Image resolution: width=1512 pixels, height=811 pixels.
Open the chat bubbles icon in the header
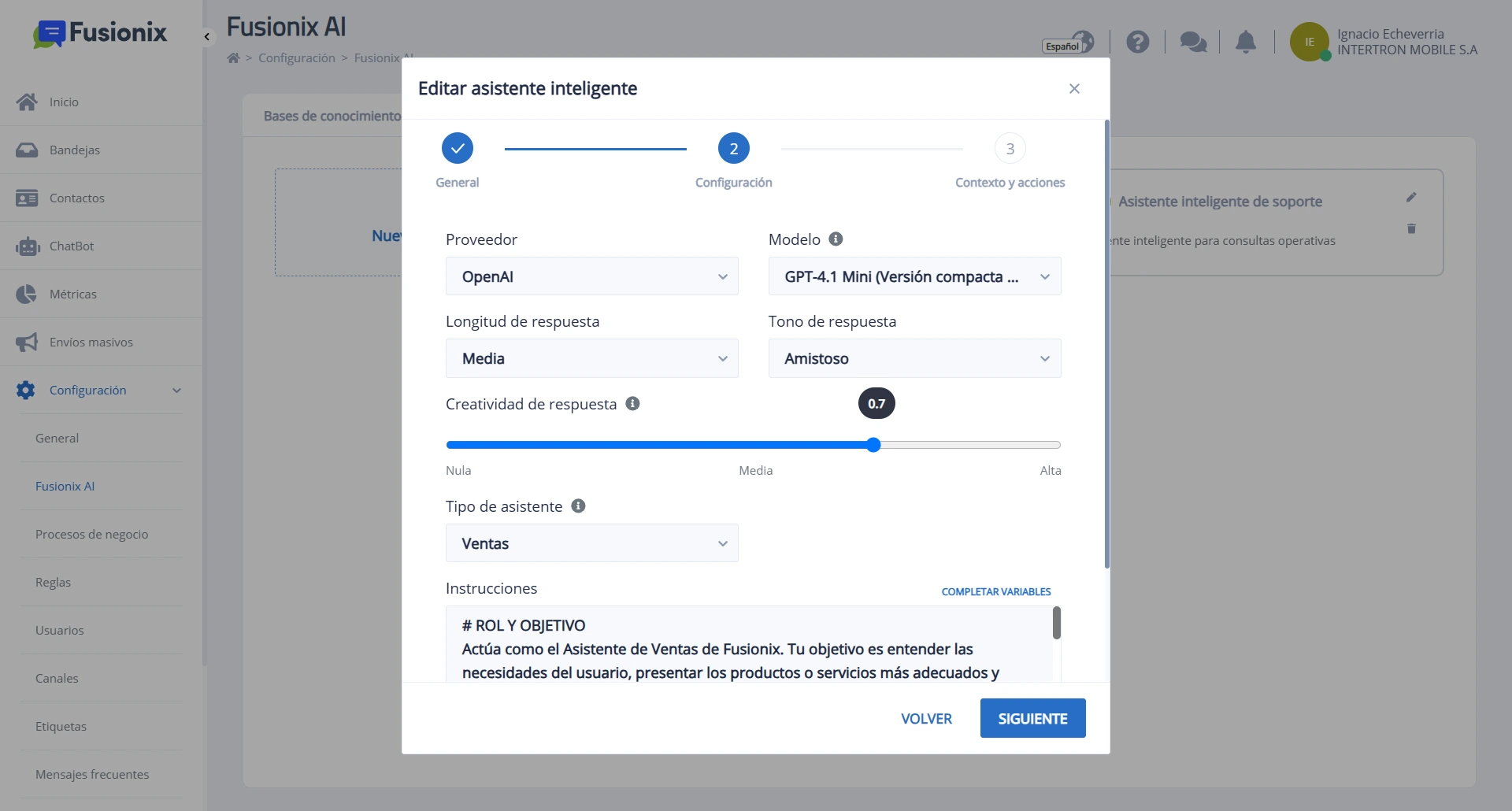point(1193,42)
